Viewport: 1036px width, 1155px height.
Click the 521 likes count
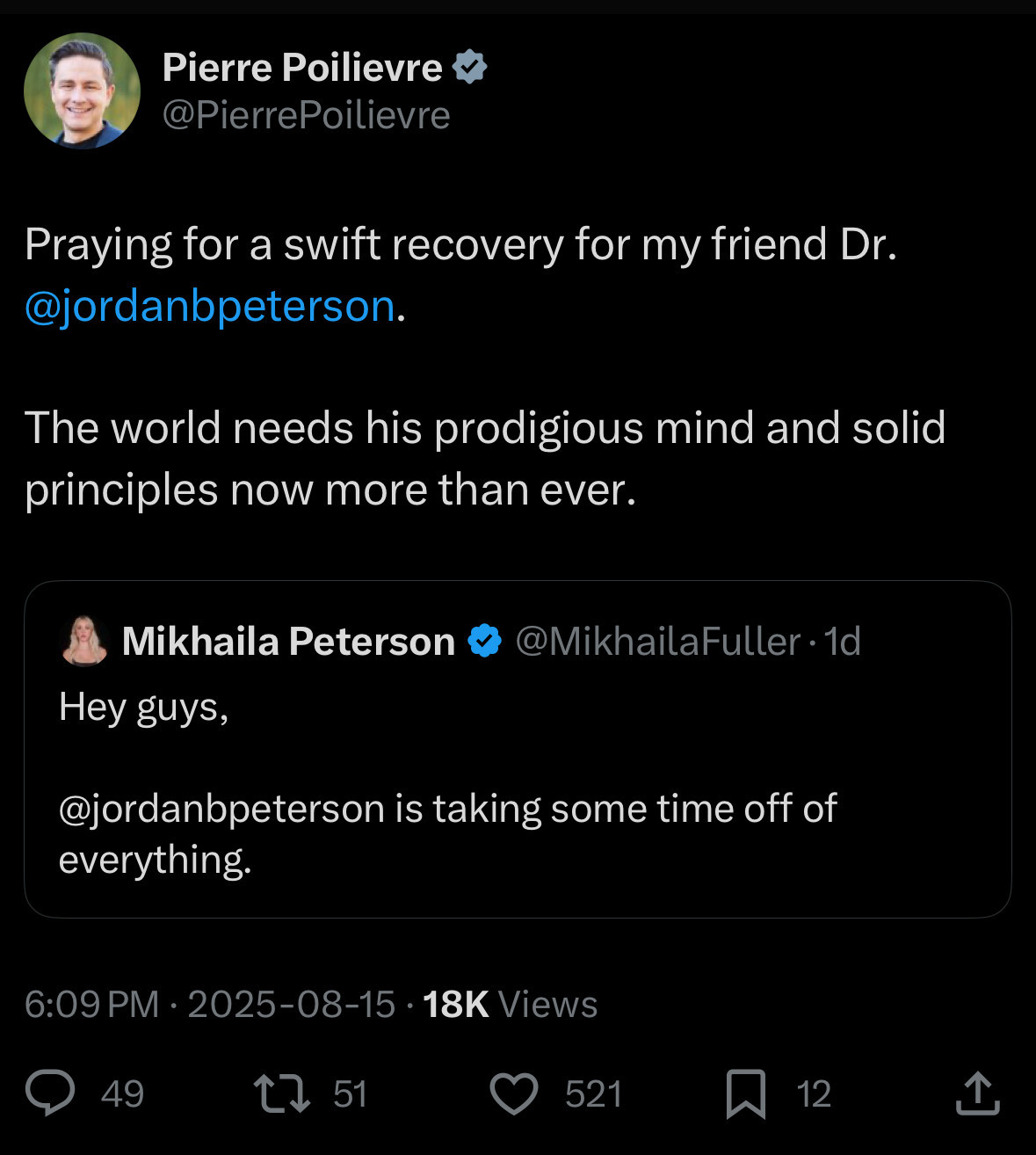[593, 1094]
